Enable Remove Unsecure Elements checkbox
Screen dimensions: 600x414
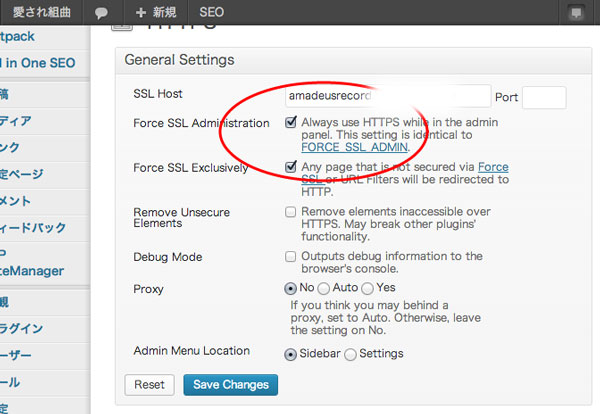[x=290, y=212]
